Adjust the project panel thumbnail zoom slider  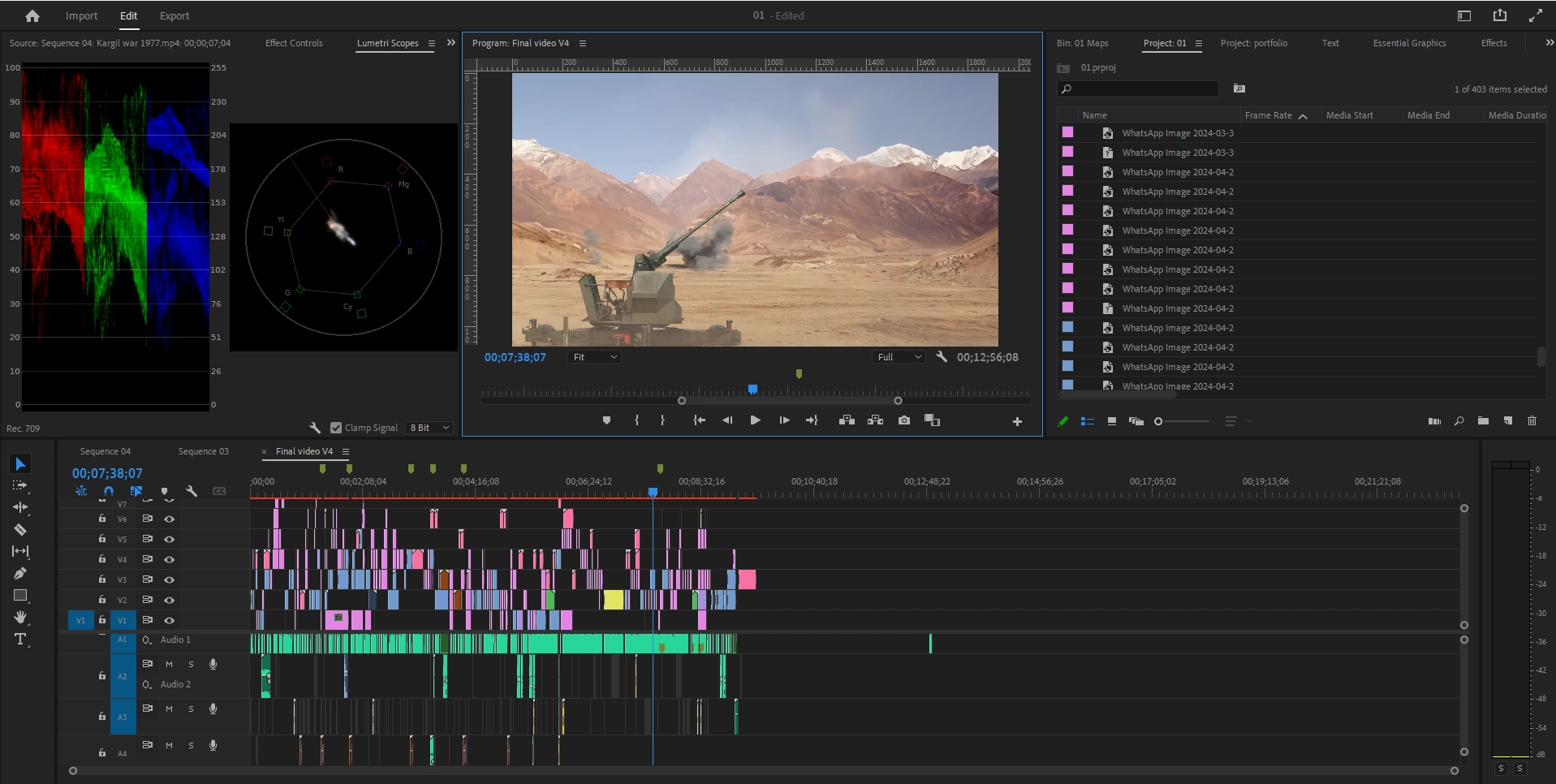click(x=1159, y=421)
